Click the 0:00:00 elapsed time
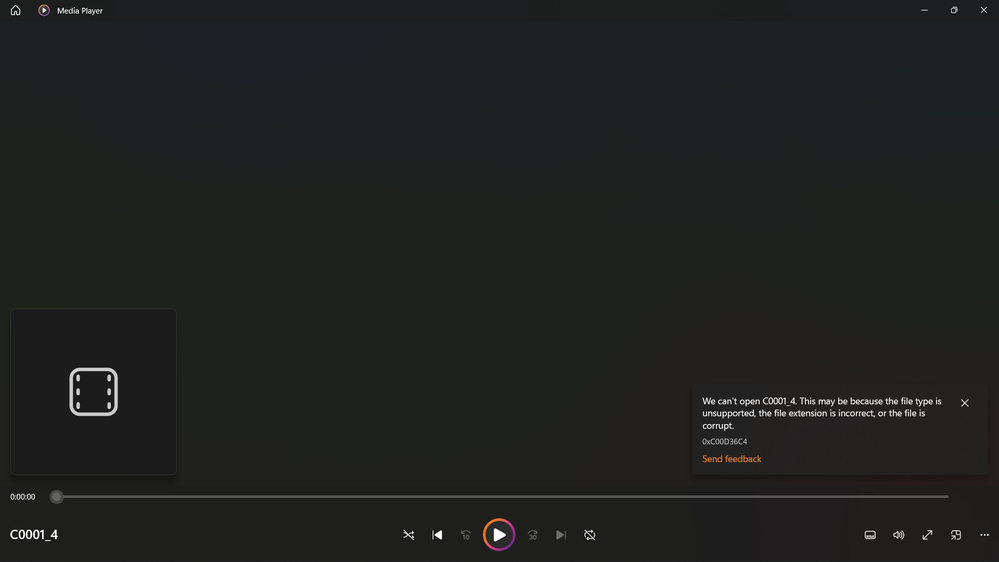 click(22, 496)
